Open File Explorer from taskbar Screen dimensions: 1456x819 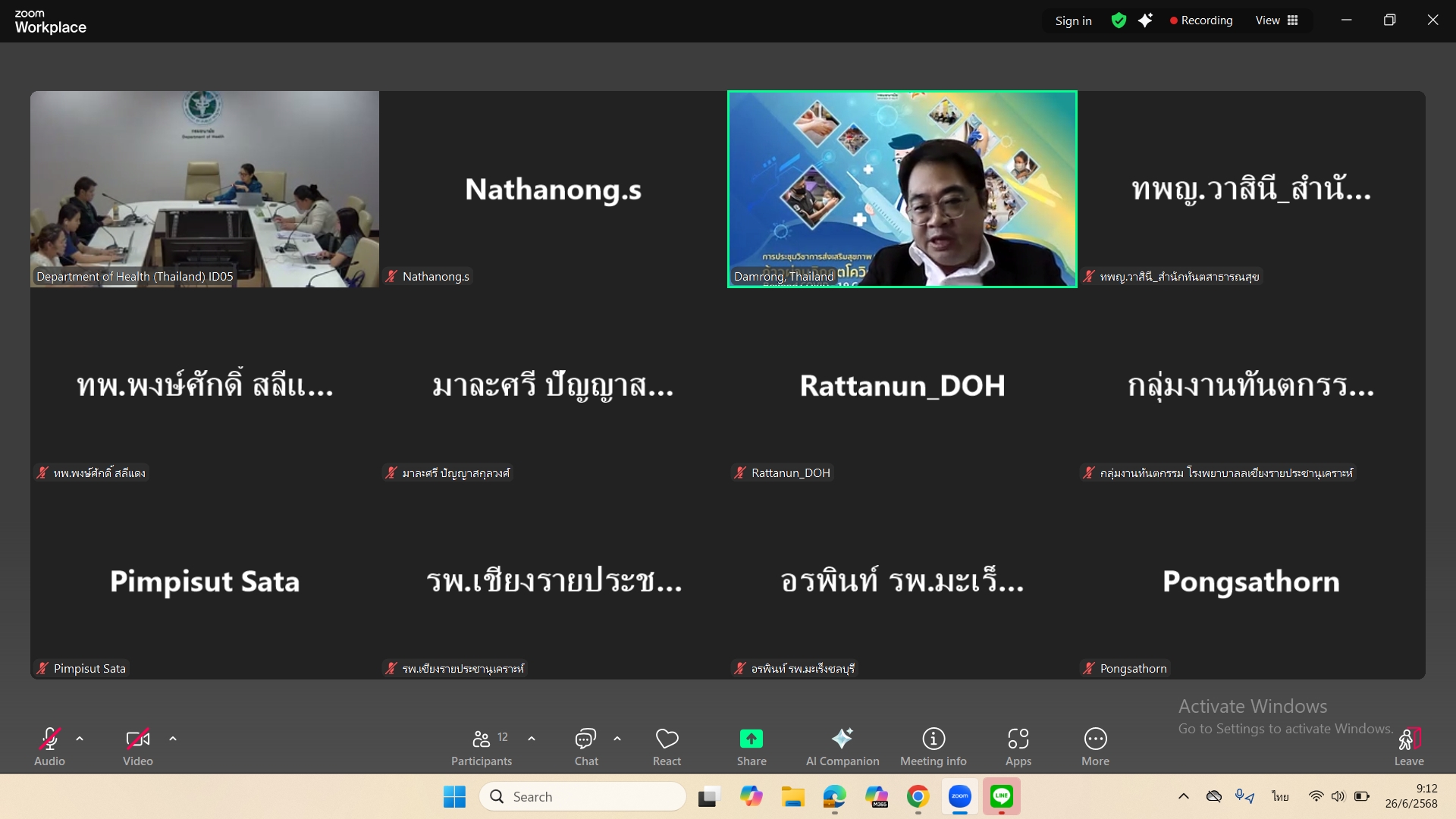[793, 796]
